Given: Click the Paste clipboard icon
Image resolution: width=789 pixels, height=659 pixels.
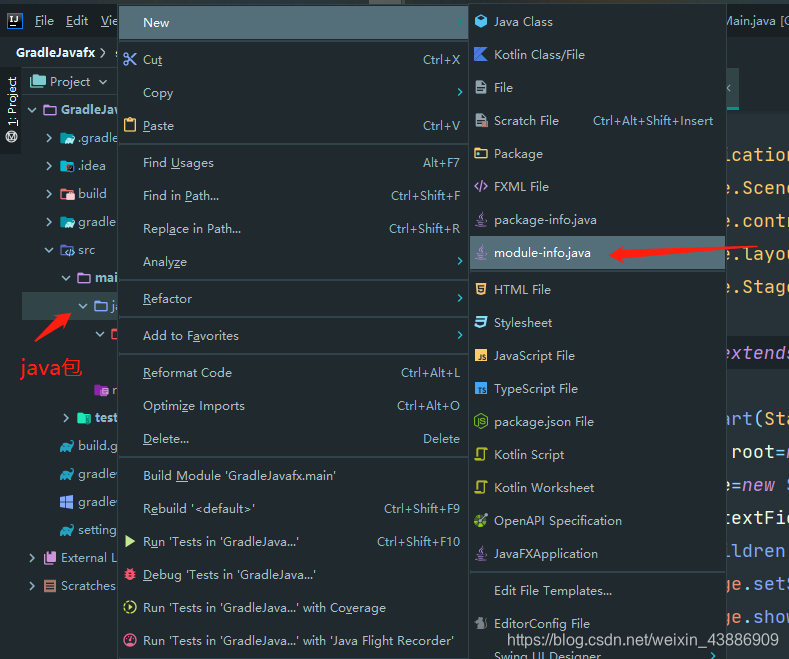Looking at the screenshot, I should pyautogui.click(x=130, y=124).
